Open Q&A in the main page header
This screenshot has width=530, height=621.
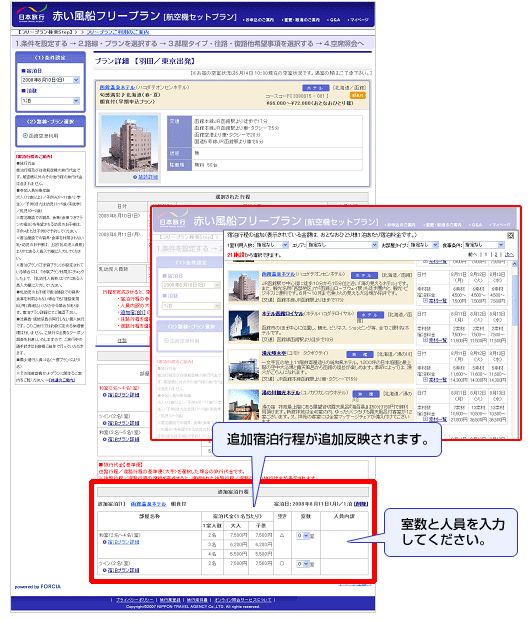334,20
